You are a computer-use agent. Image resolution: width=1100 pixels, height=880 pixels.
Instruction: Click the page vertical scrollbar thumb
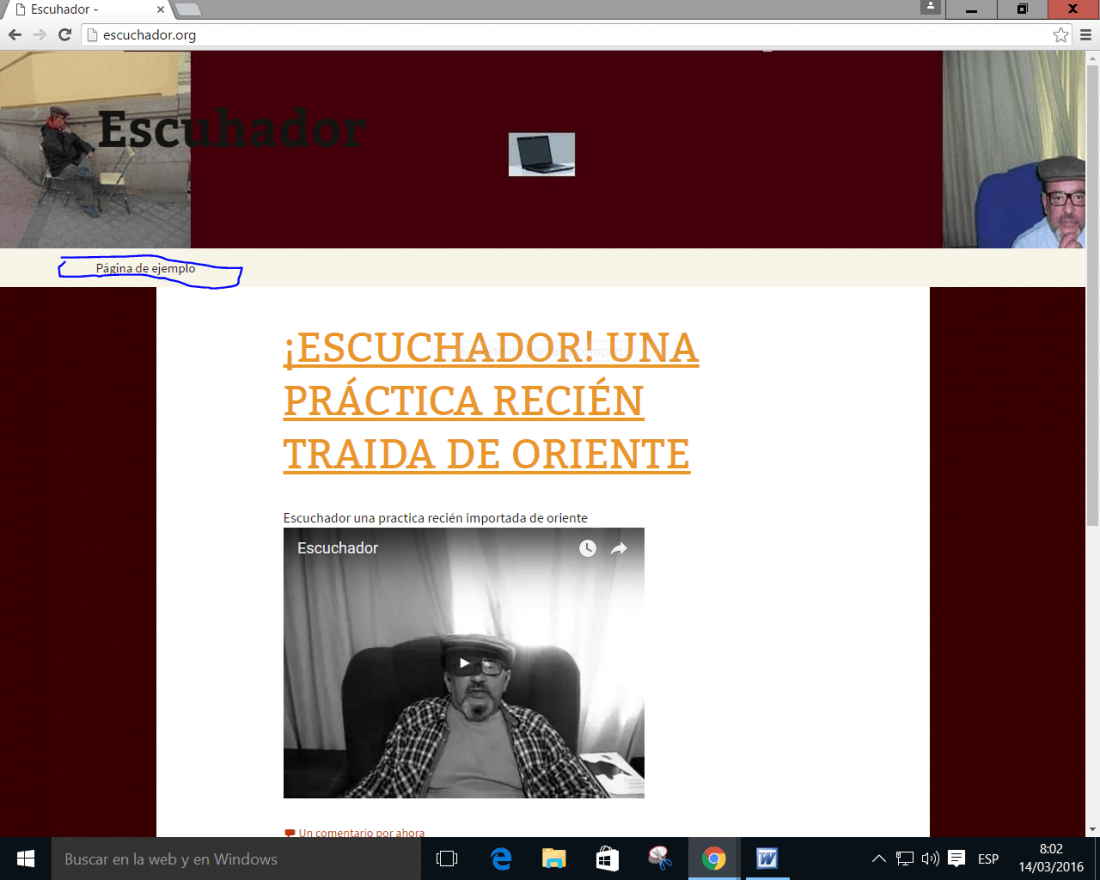[1092, 295]
